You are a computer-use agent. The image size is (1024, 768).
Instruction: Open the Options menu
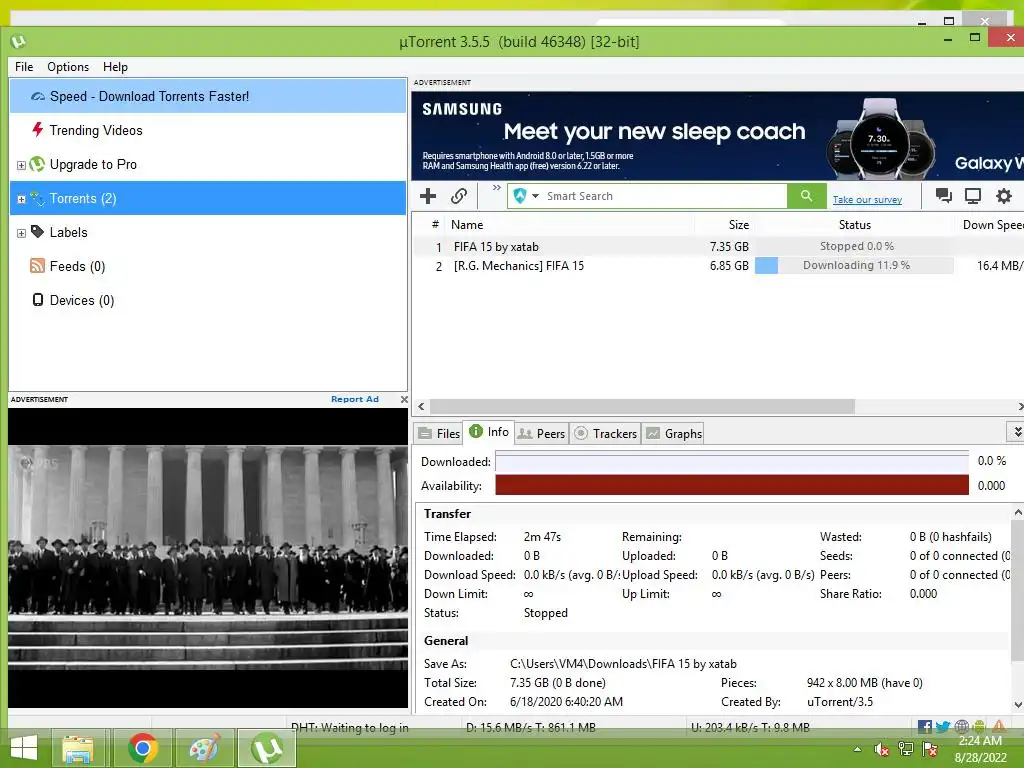coord(68,67)
